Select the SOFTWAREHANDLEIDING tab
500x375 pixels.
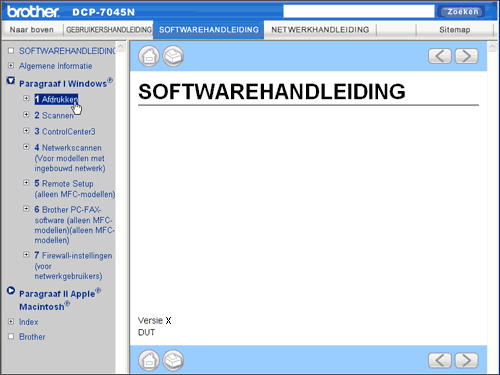coord(209,30)
